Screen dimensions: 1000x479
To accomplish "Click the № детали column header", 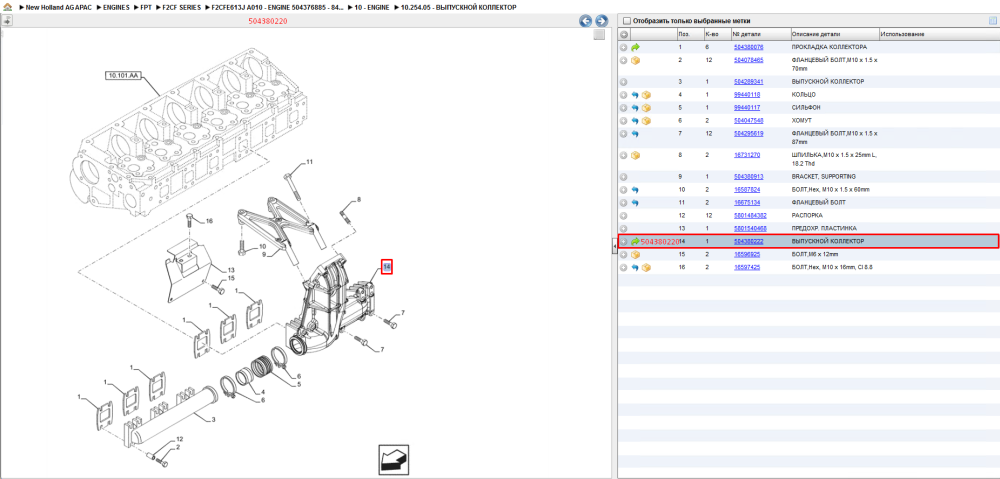I will (x=760, y=34).
